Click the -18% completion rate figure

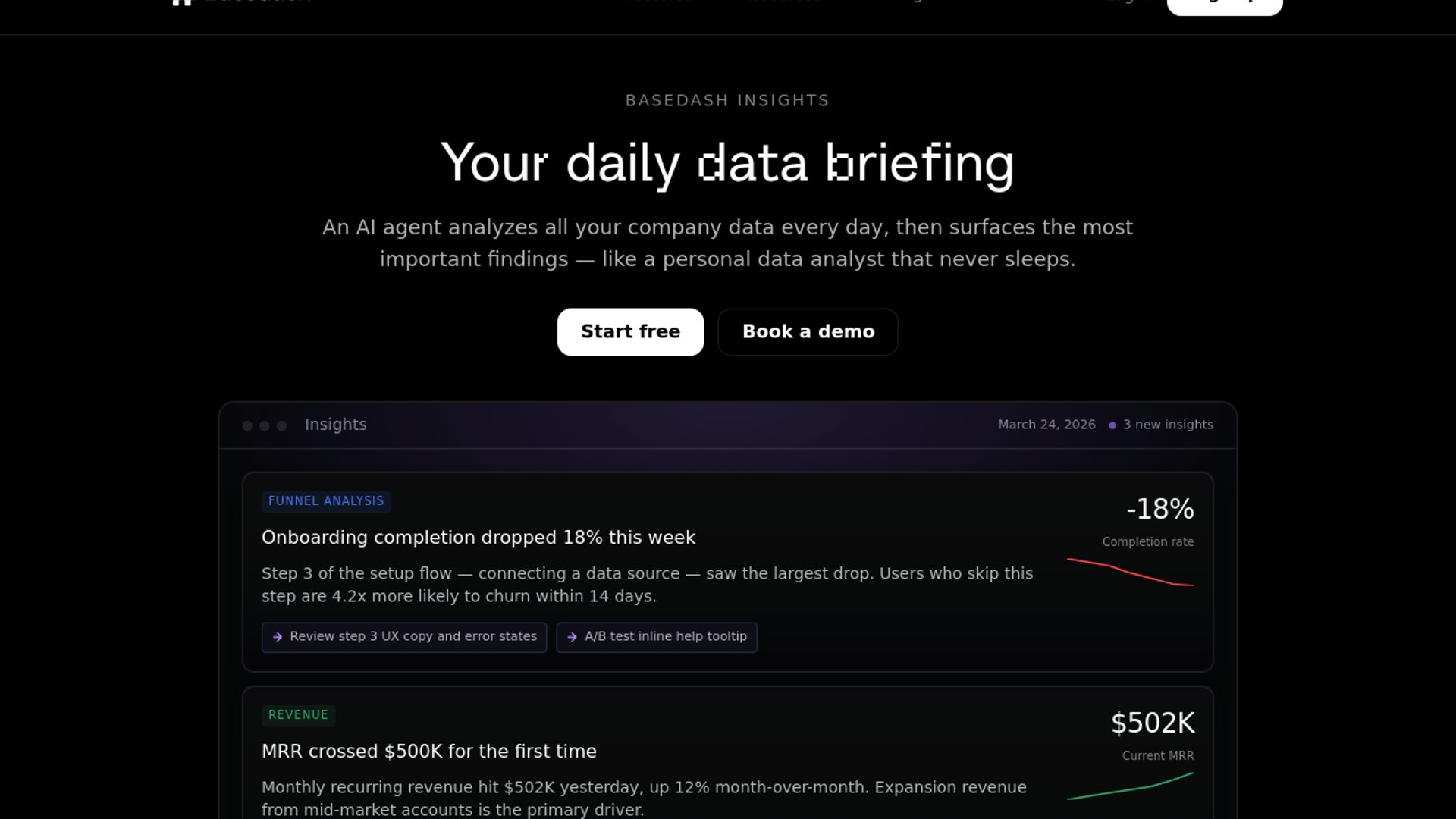[1159, 509]
